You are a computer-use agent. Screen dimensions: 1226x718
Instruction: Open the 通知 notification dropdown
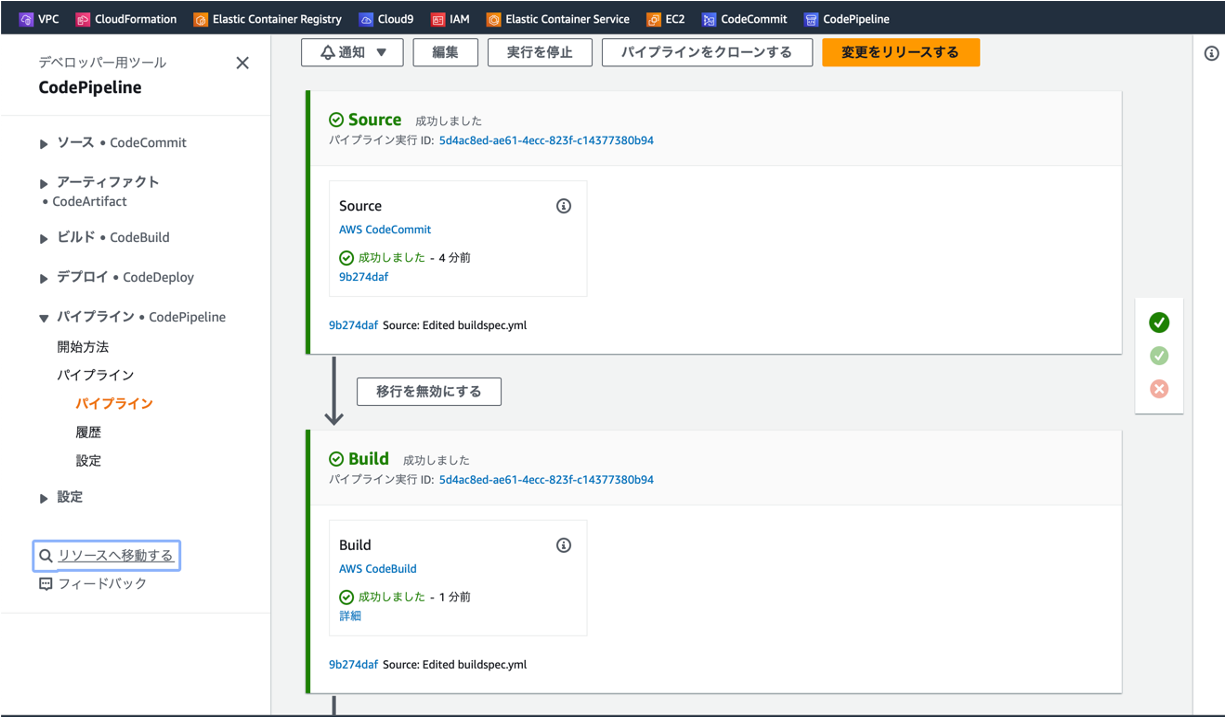[x=352, y=53]
